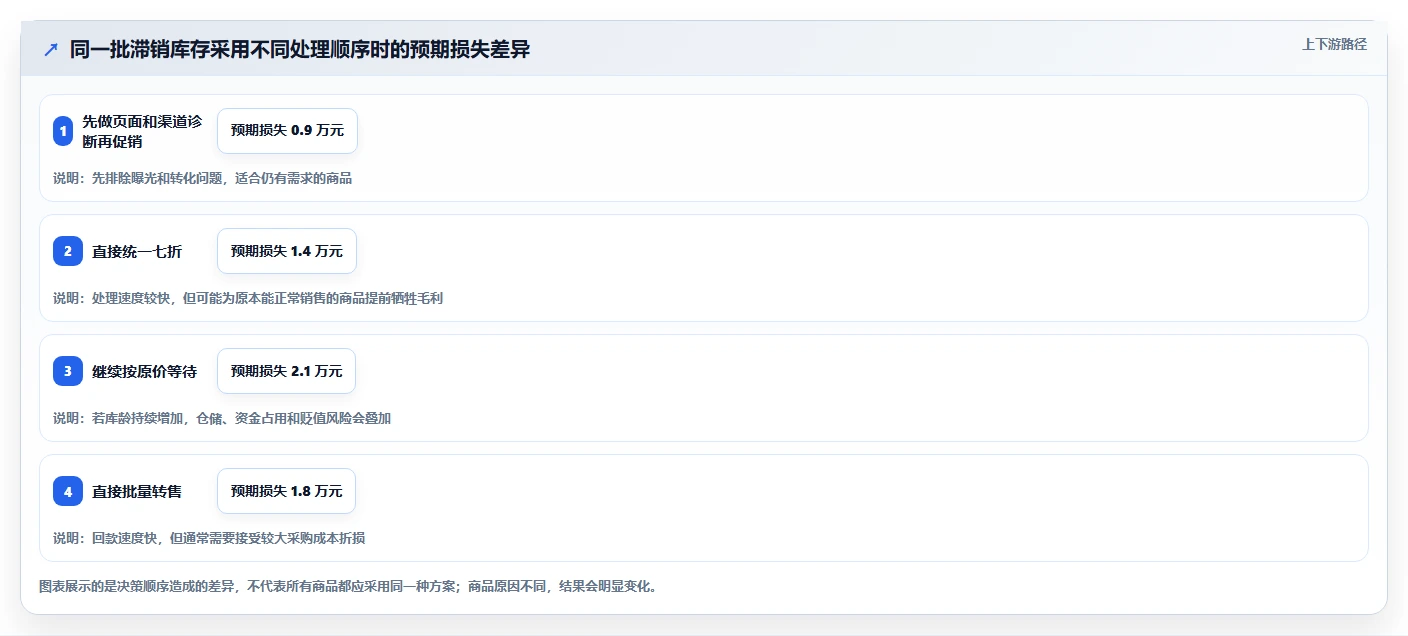Click the number 1 step badge

click(63, 131)
